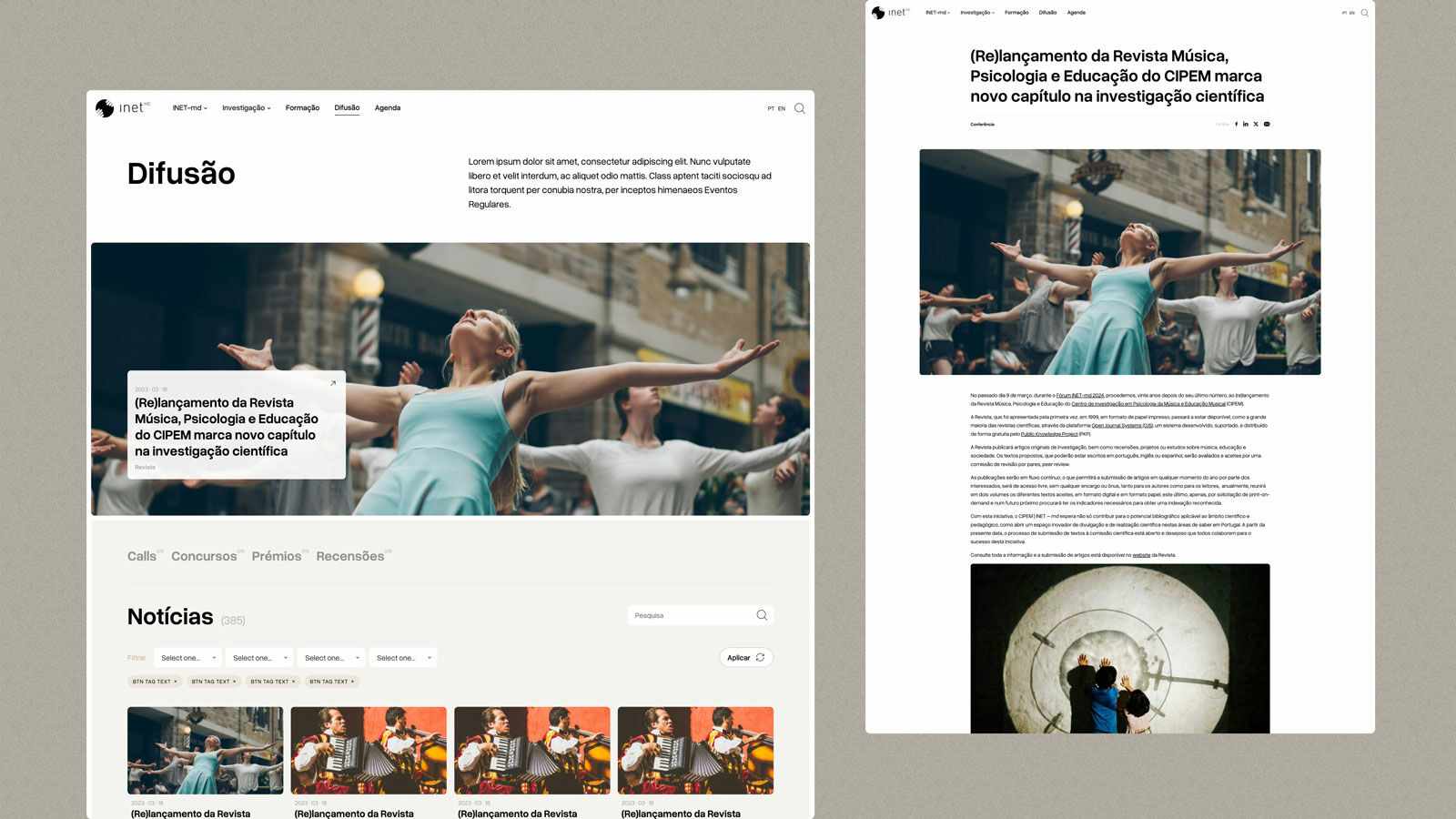Open the fourth Select one filter dropdown
This screenshot has height=819, width=1456.
(x=403, y=658)
